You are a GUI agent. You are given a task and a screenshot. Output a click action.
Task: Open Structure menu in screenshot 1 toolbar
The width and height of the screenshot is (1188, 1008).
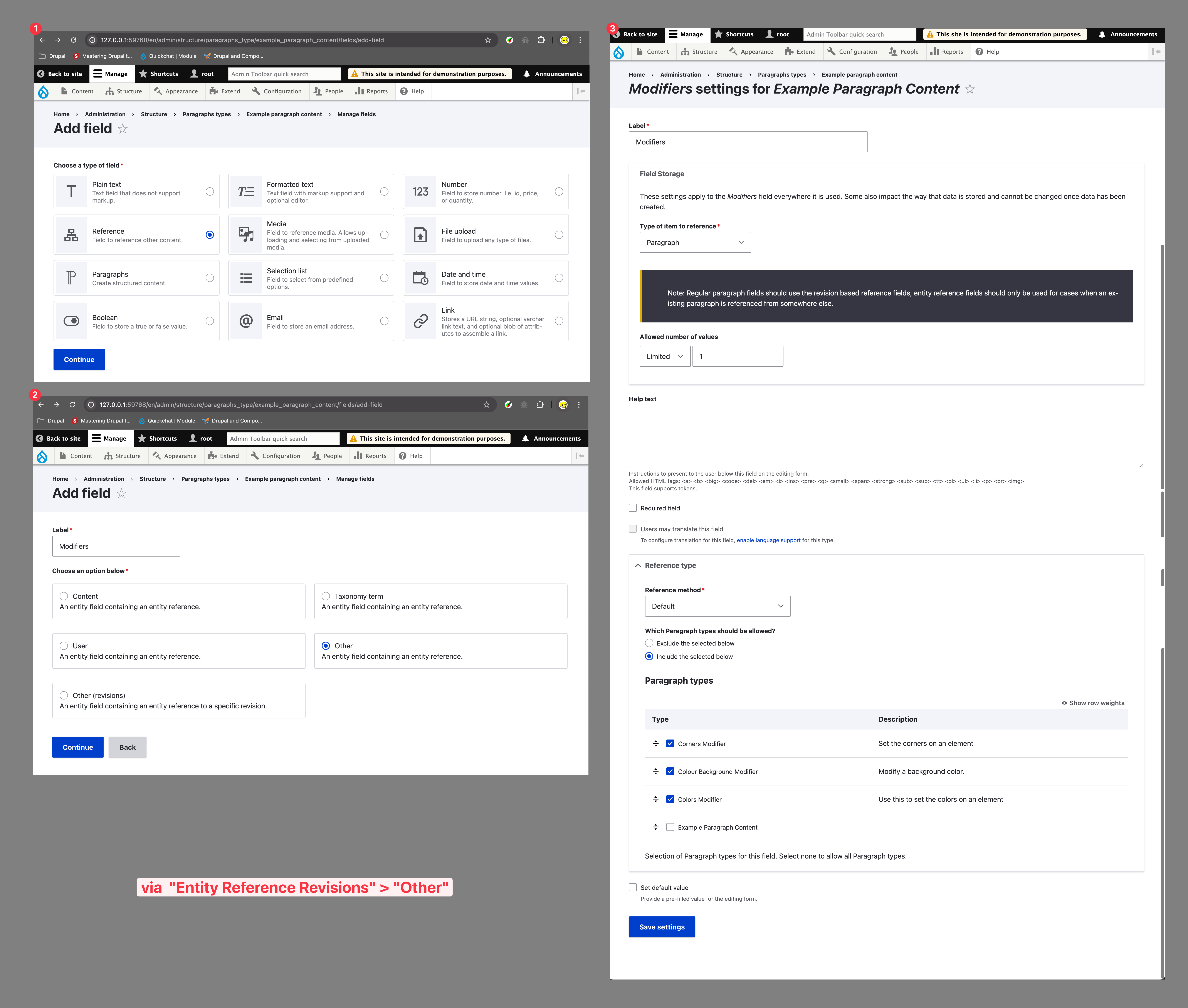point(124,91)
